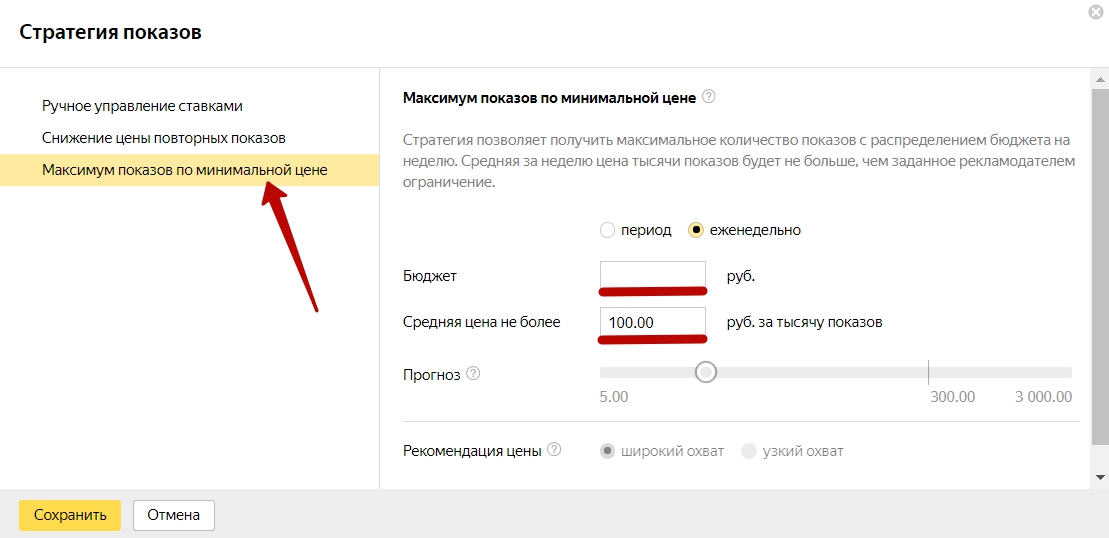Viewport: 1109px width, 538px height.
Task: Select the период radio button
Action: click(607, 230)
